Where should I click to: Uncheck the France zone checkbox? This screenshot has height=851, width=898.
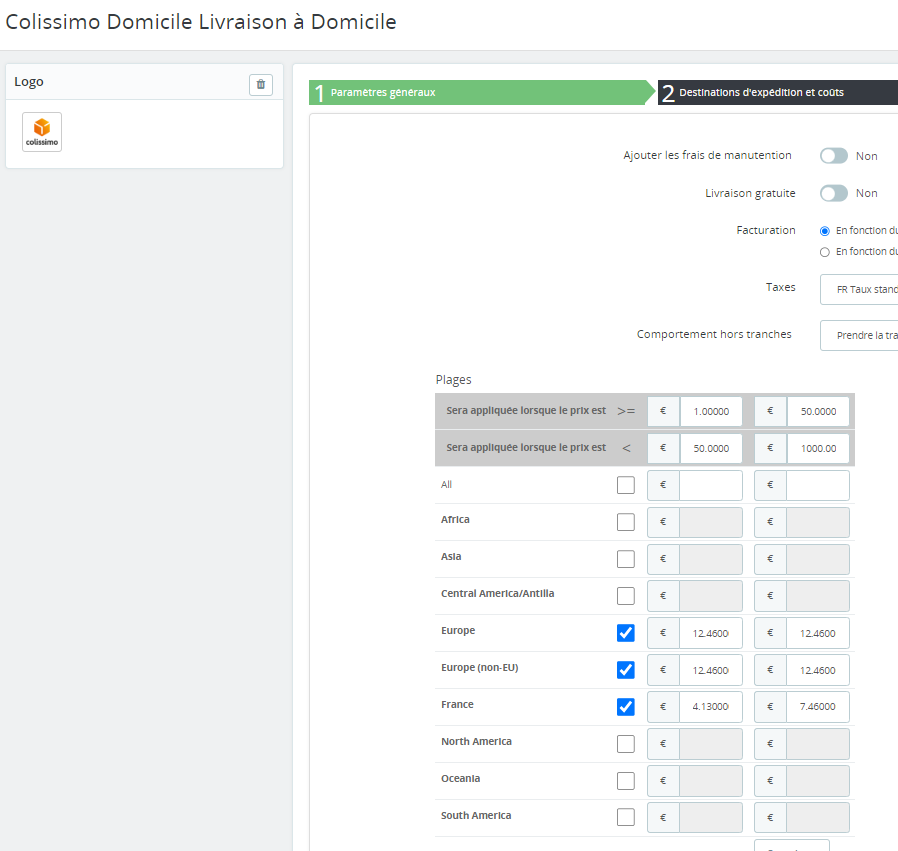point(625,707)
